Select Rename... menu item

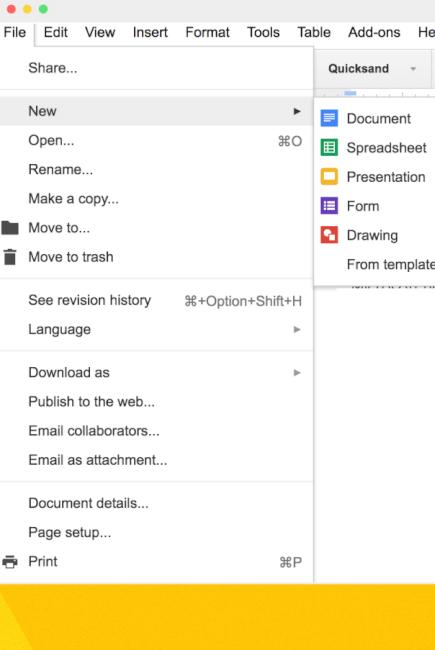(x=156, y=170)
